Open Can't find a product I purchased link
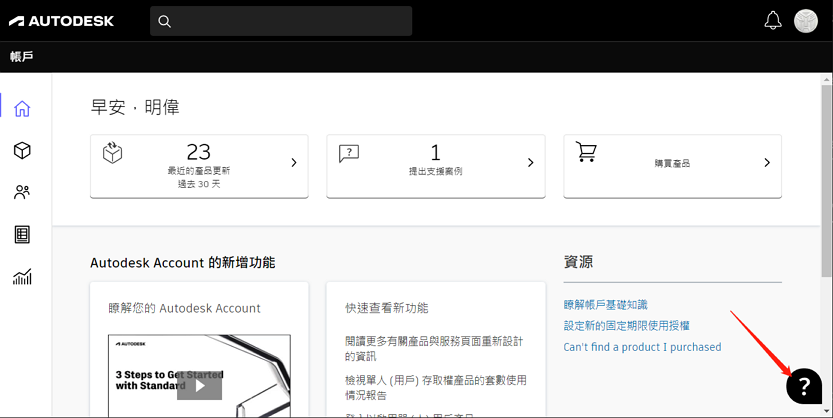Image resolution: width=833 pixels, height=418 pixels. [x=642, y=347]
